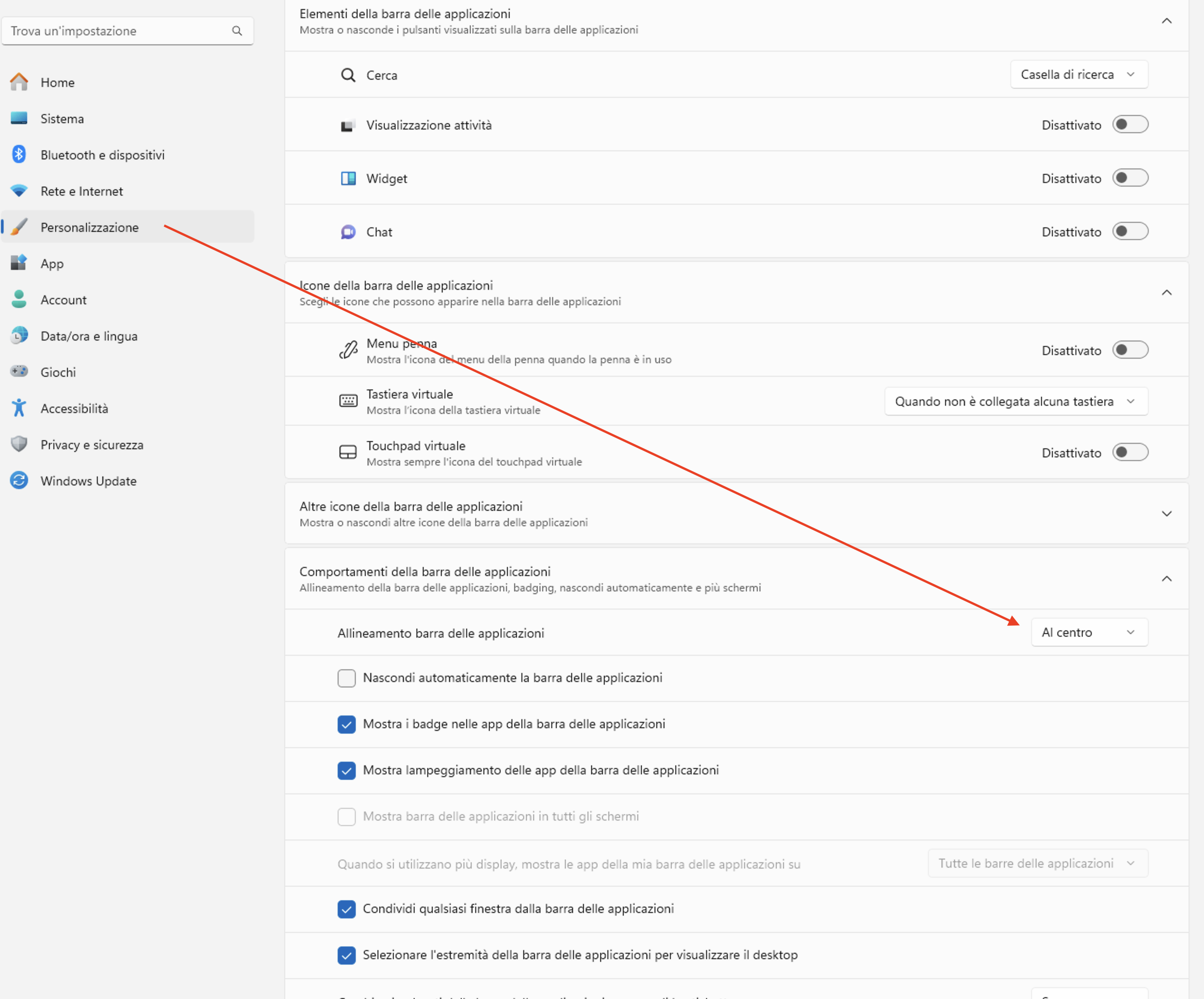The height and width of the screenshot is (999, 1204).
Task: Click the Windows Update sync icon
Action: (x=19, y=480)
